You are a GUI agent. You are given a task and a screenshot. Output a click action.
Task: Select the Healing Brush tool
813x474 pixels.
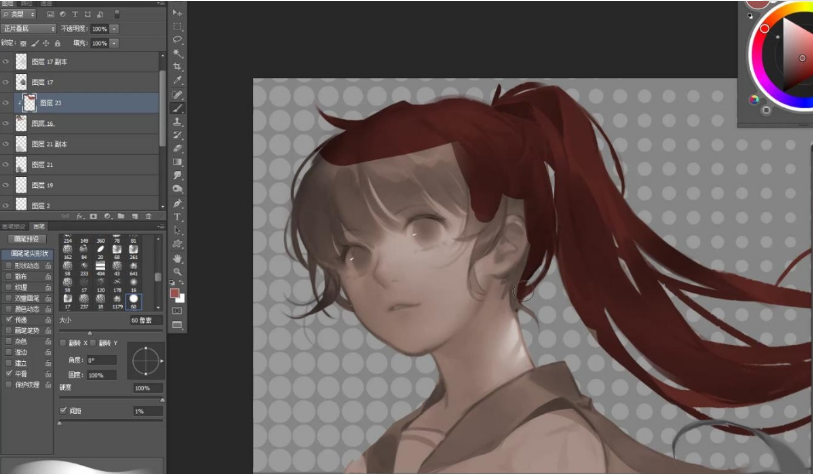[x=177, y=94]
